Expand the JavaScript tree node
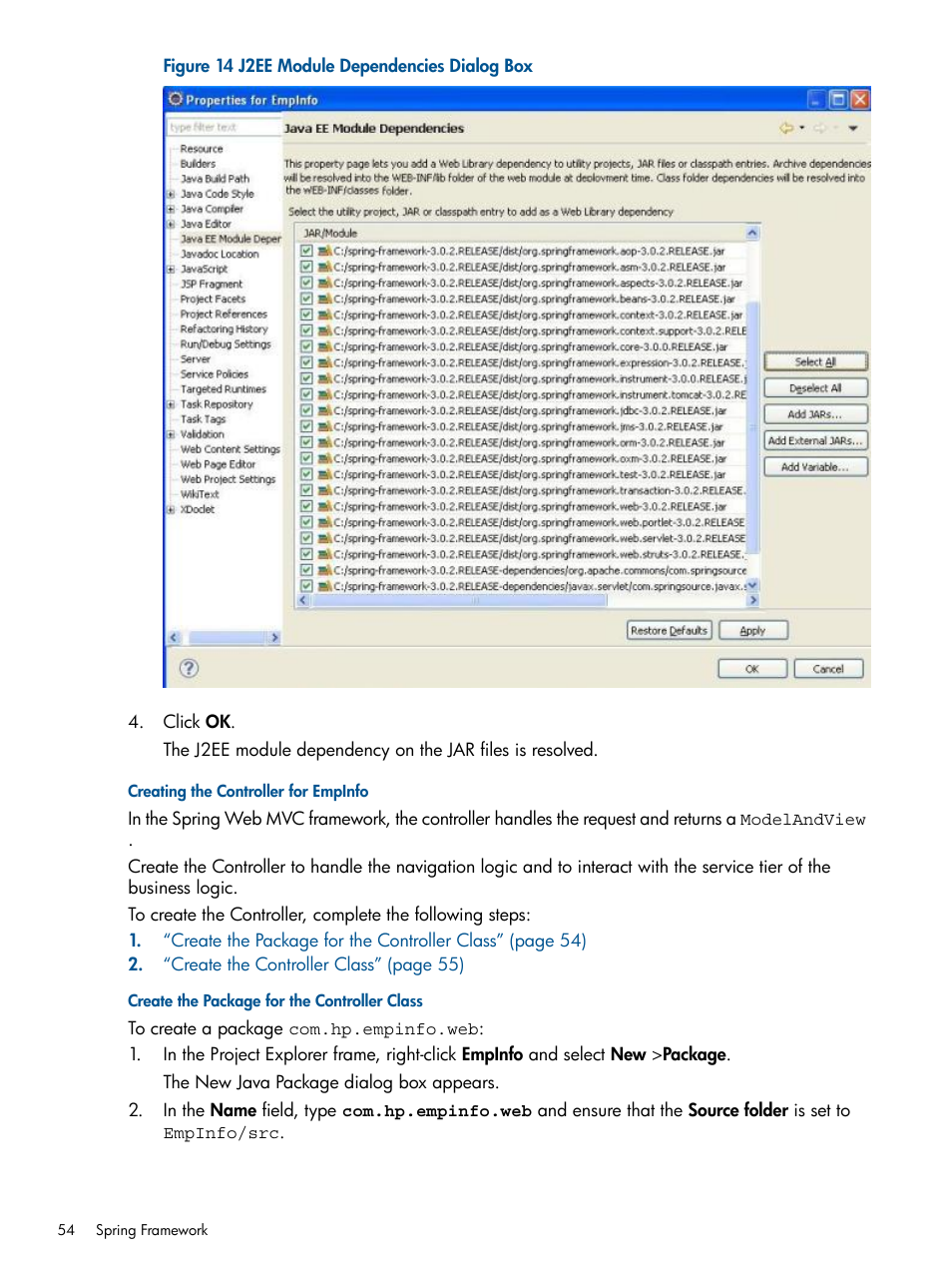This screenshot has height=1269, width=952. [x=172, y=270]
